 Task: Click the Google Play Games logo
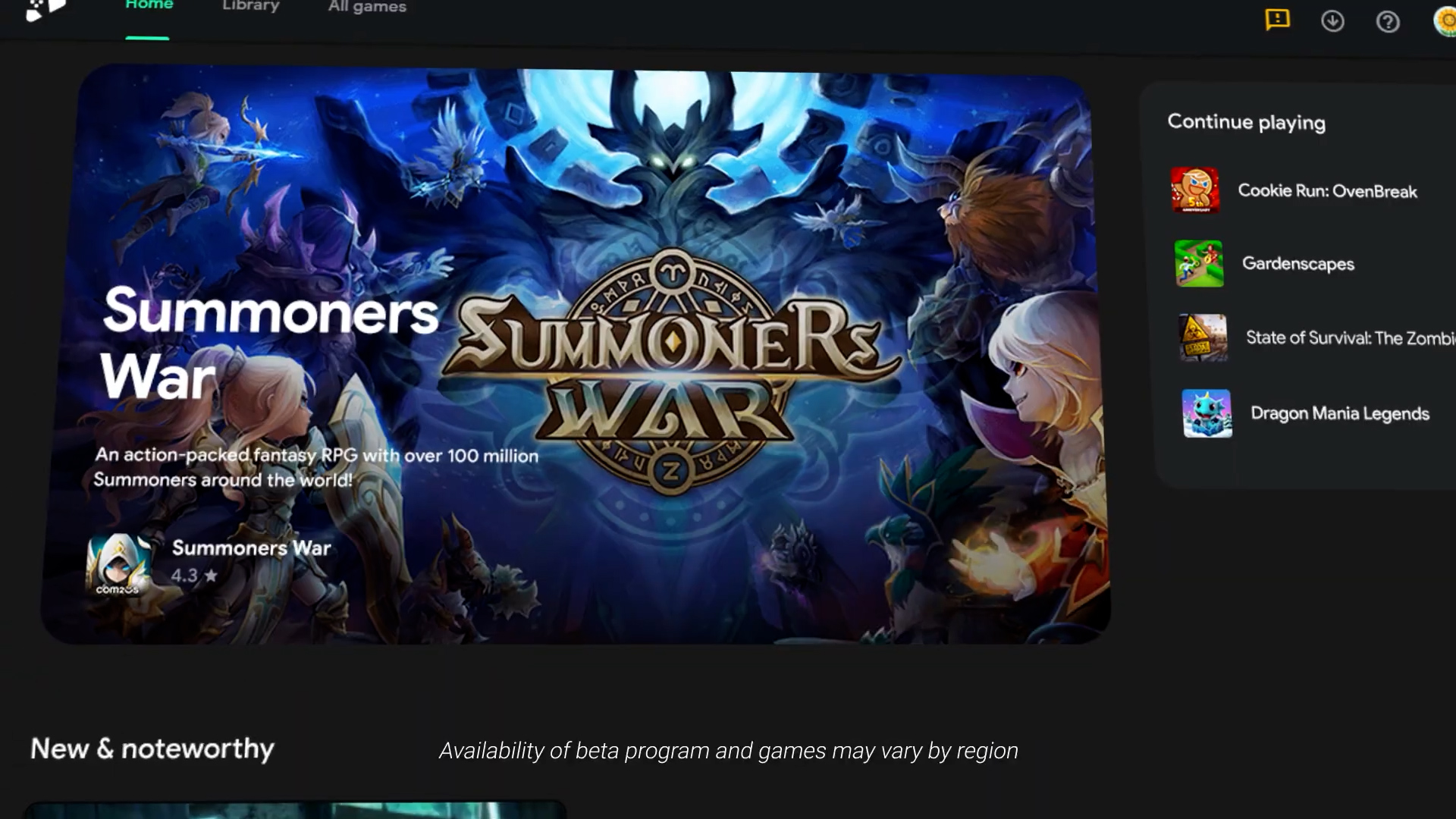(45, 9)
